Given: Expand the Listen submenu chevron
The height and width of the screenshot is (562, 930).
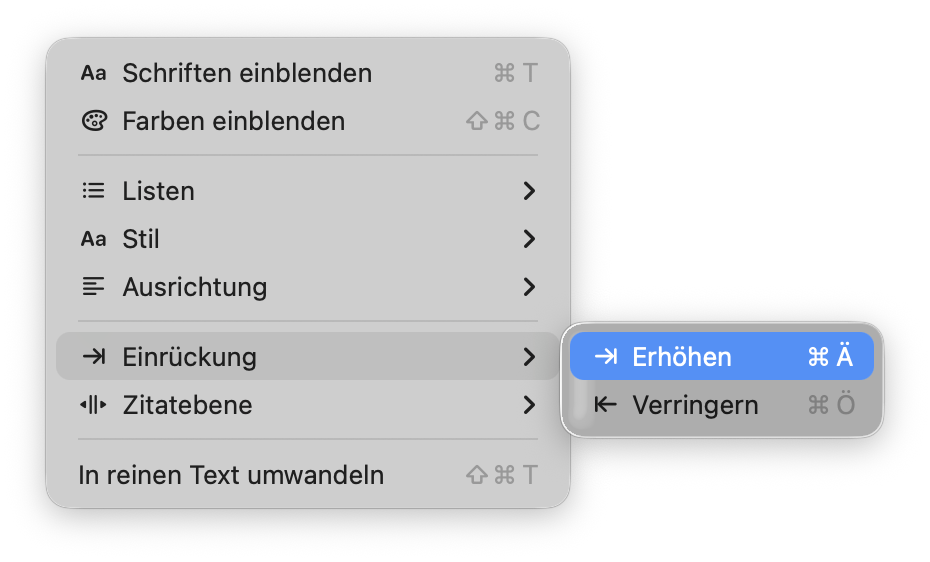Looking at the screenshot, I should (x=529, y=191).
